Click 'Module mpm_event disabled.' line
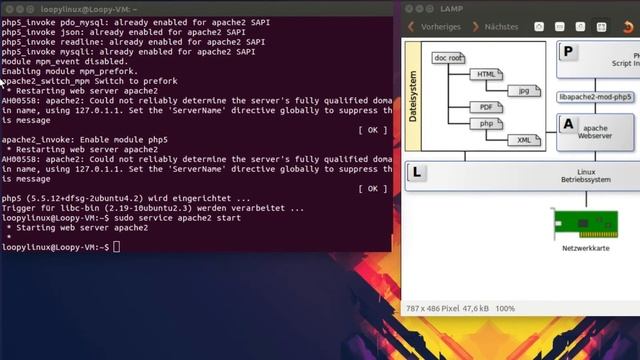This screenshot has height=360, width=640. click(x=65, y=62)
